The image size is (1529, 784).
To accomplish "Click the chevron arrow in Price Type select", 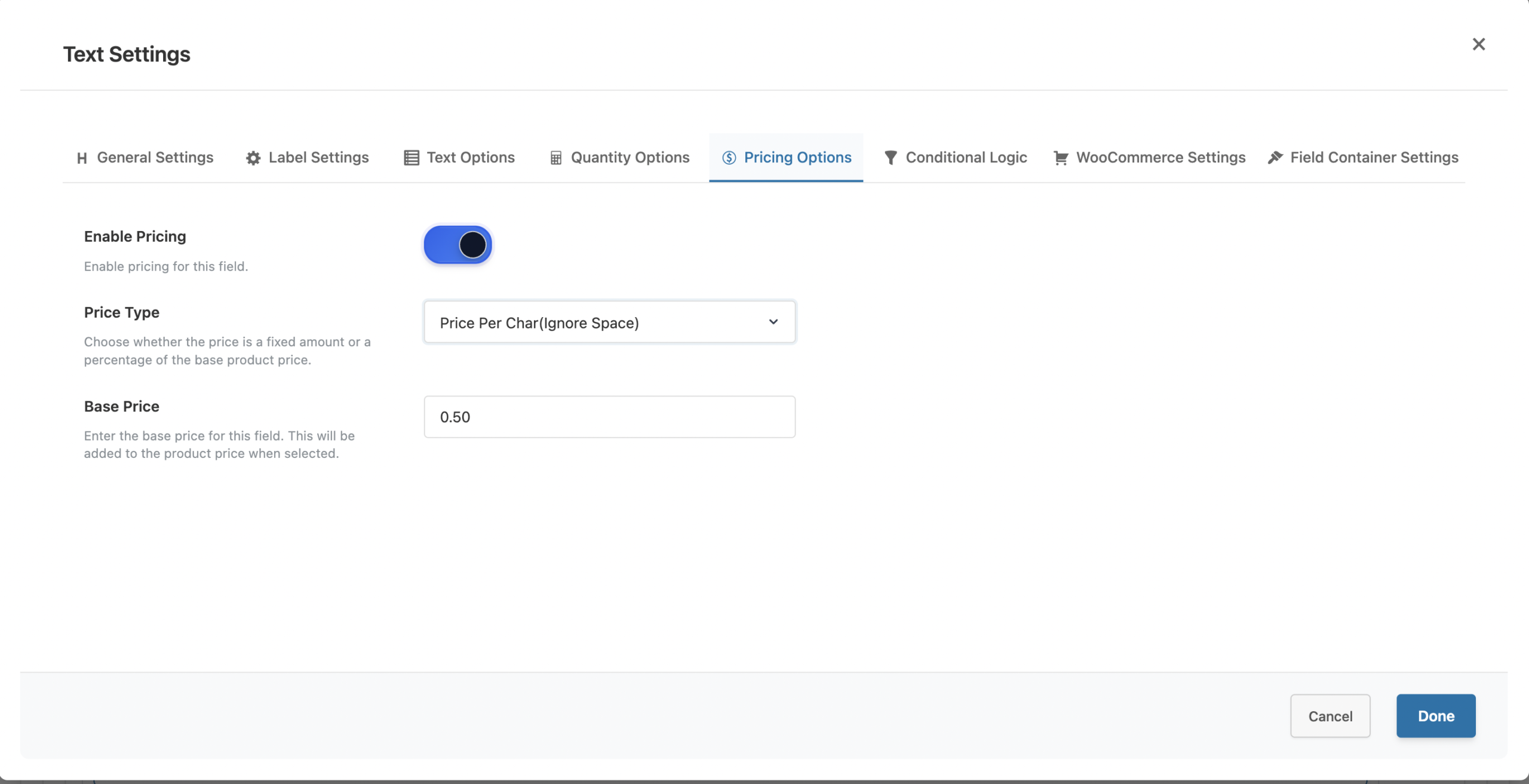I will (773, 322).
